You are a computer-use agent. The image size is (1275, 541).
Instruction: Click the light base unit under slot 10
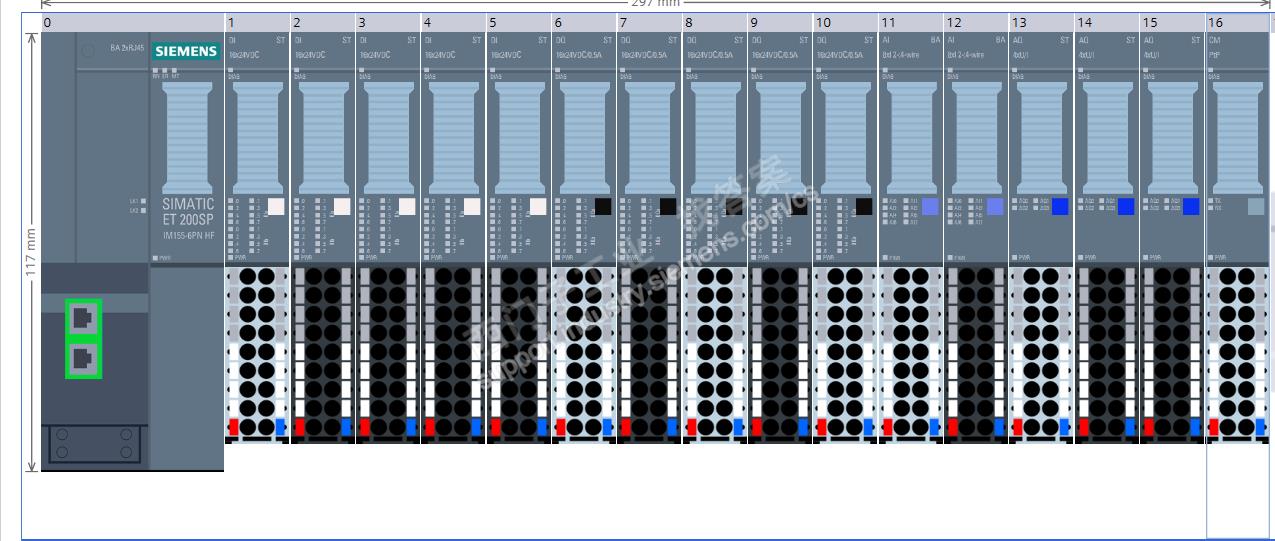(x=845, y=353)
